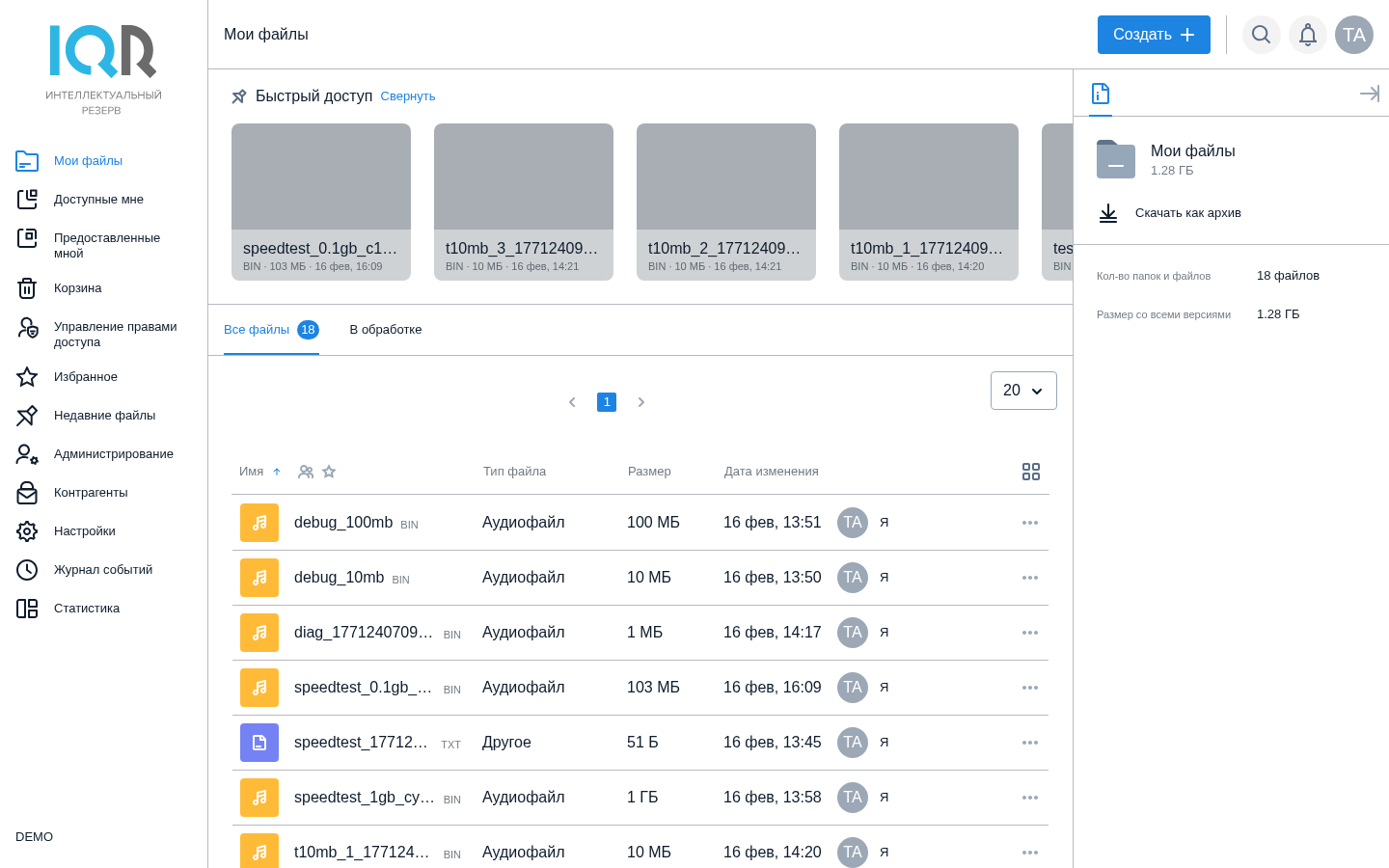Click the notifications bell icon
1389x868 pixels.
pyautogui.click(x=1308, y=35)
